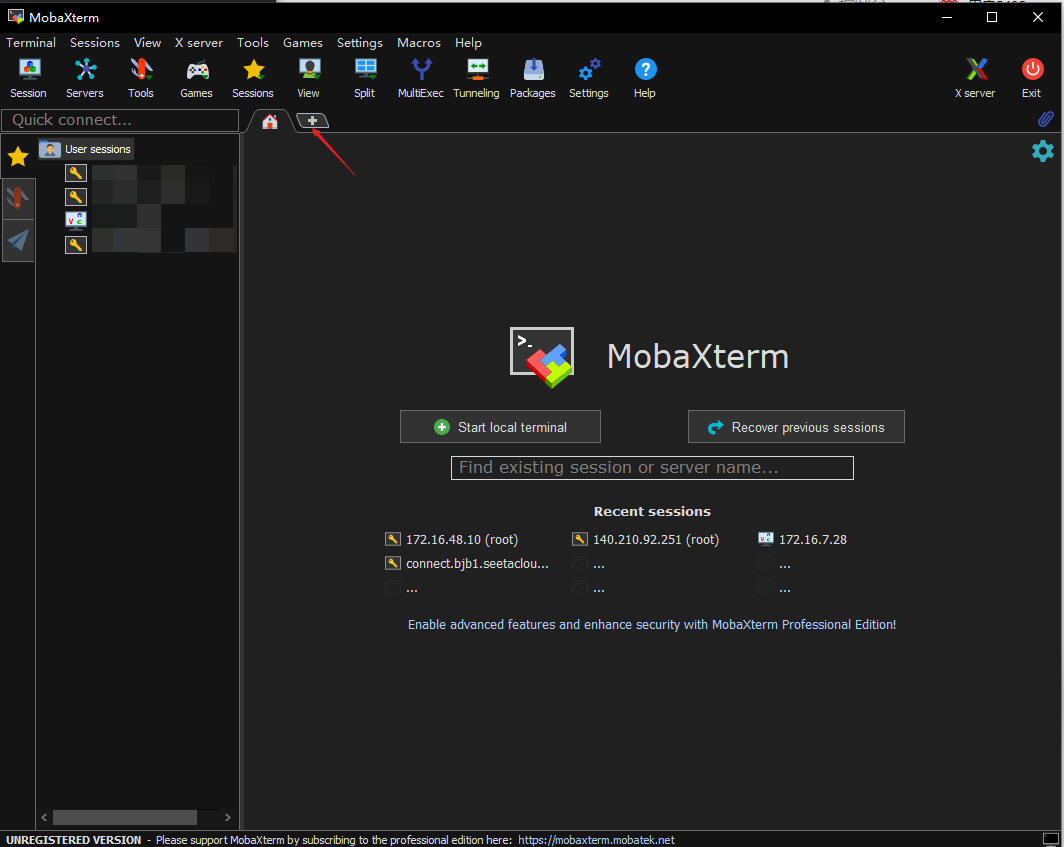Click the Quick connect input field

pyautogui.click(x=120, y=120)
